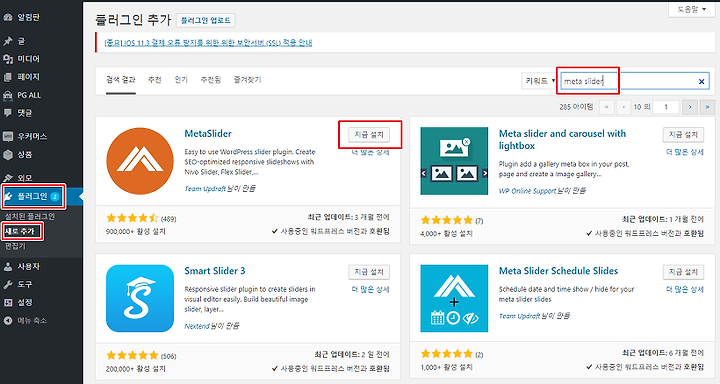The height and width of the screenshot is (384, 720).
Task: Click the MetaSlider orange logo thumbnail
Action: tap(140, 161)
